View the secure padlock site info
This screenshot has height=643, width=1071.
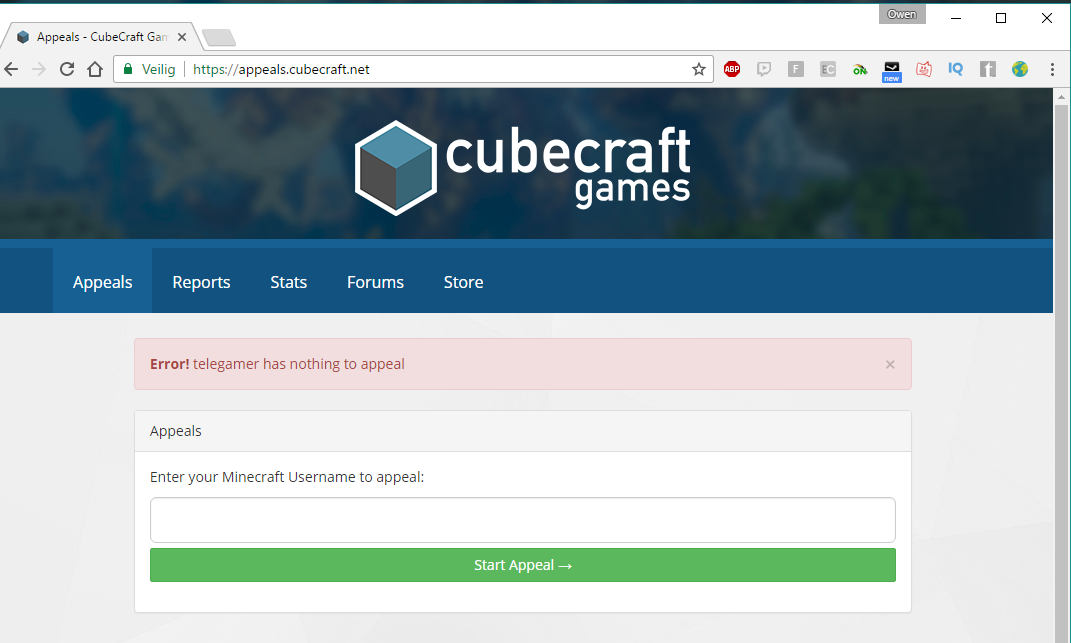pos(128,69)
